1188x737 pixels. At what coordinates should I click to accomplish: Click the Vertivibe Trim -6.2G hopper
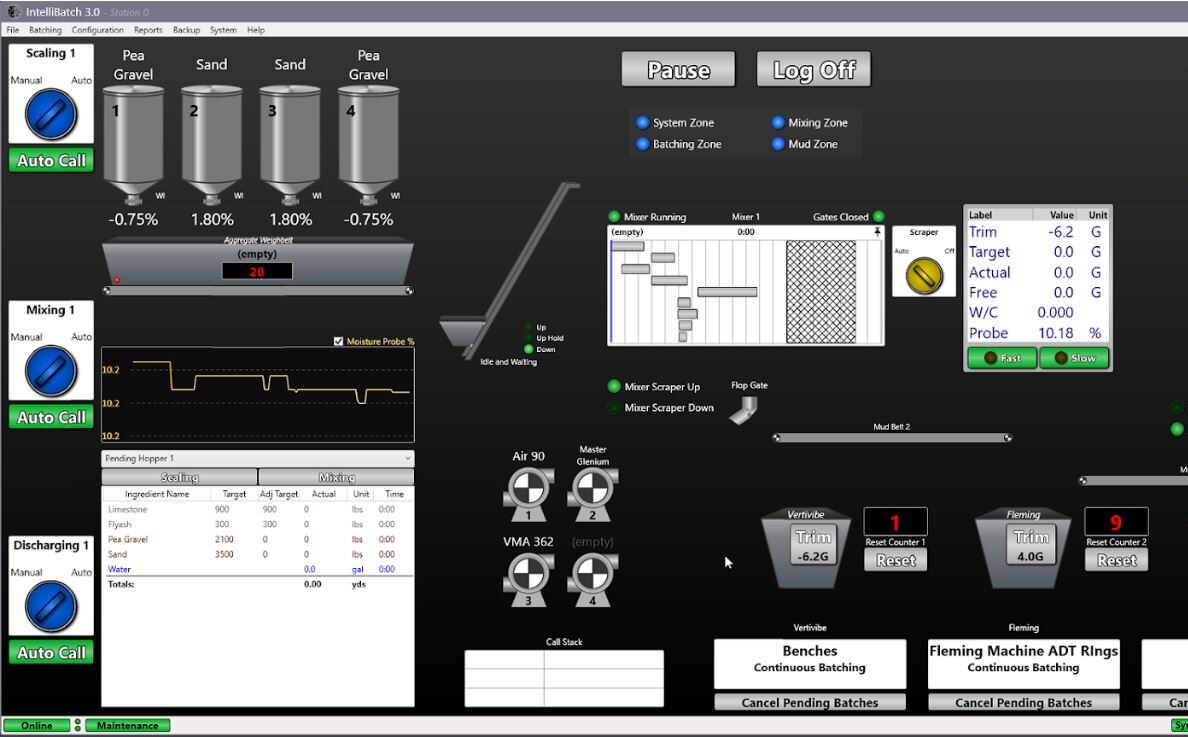pos(806,547)
